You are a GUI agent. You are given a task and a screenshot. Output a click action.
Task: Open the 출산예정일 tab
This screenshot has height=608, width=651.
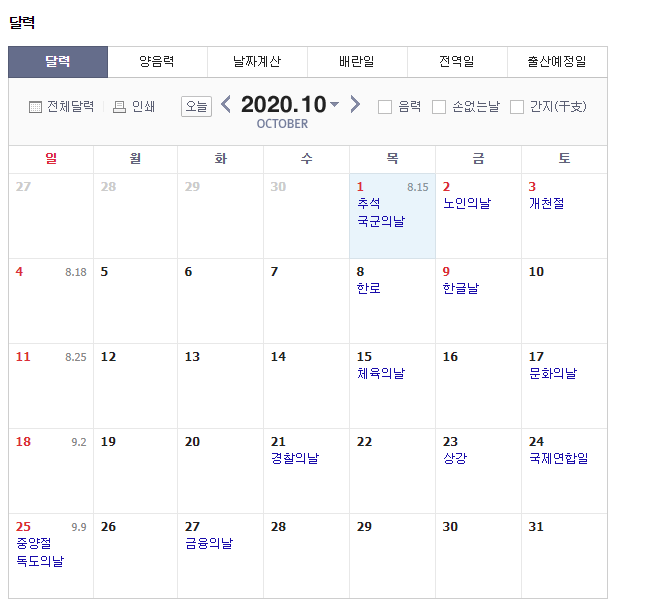(557, 62)
